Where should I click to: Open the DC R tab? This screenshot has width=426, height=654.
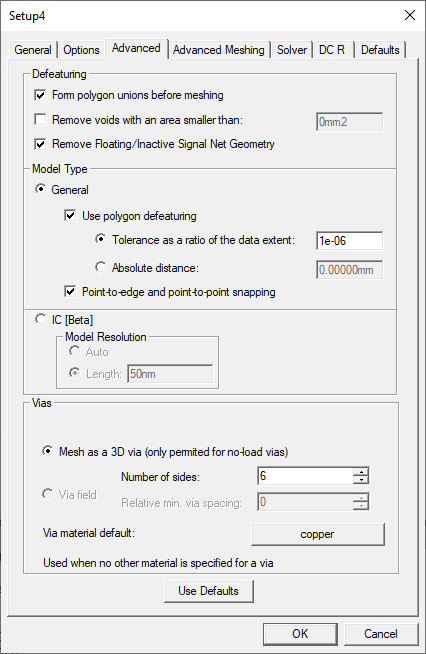332,50
